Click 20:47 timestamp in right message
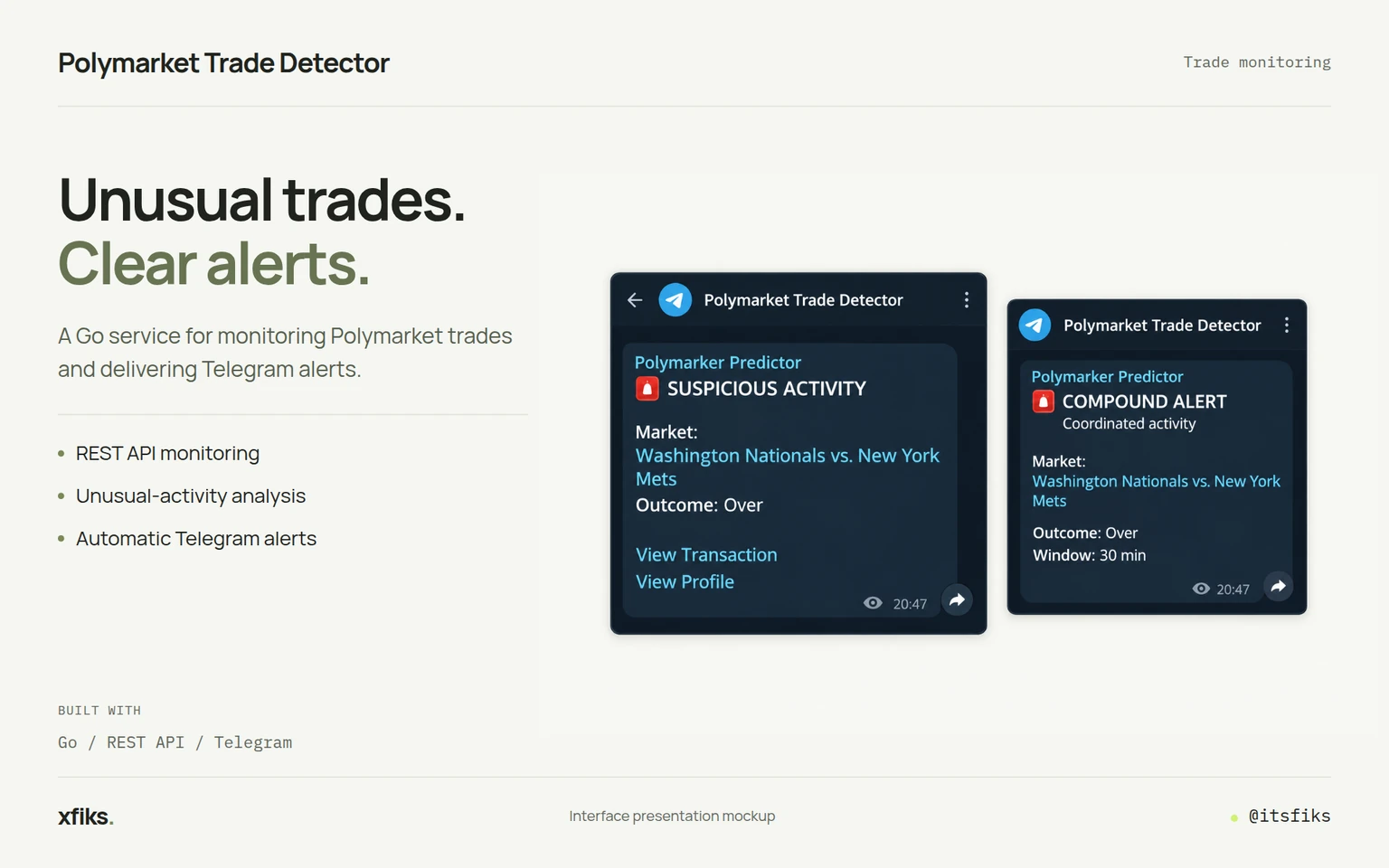Screen dimensions: 1389x868 (1233, 590)
